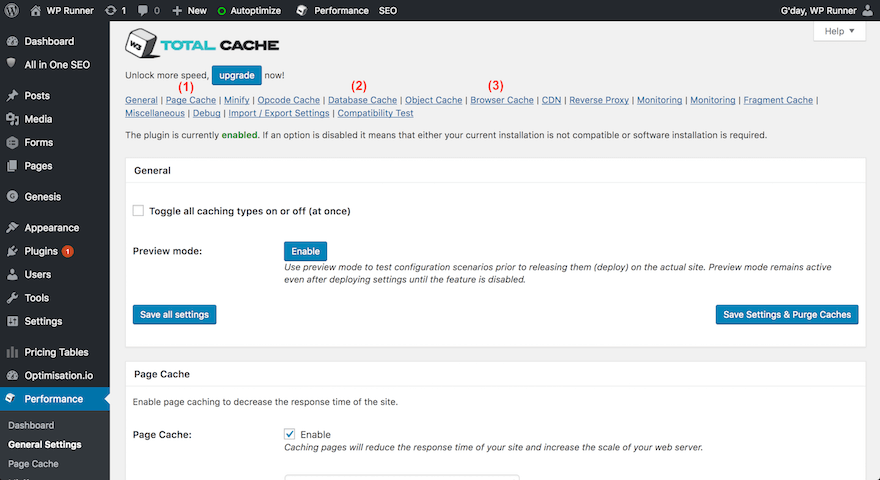Jump to General section link
The image size is (880, 480).
pos(141,100)
